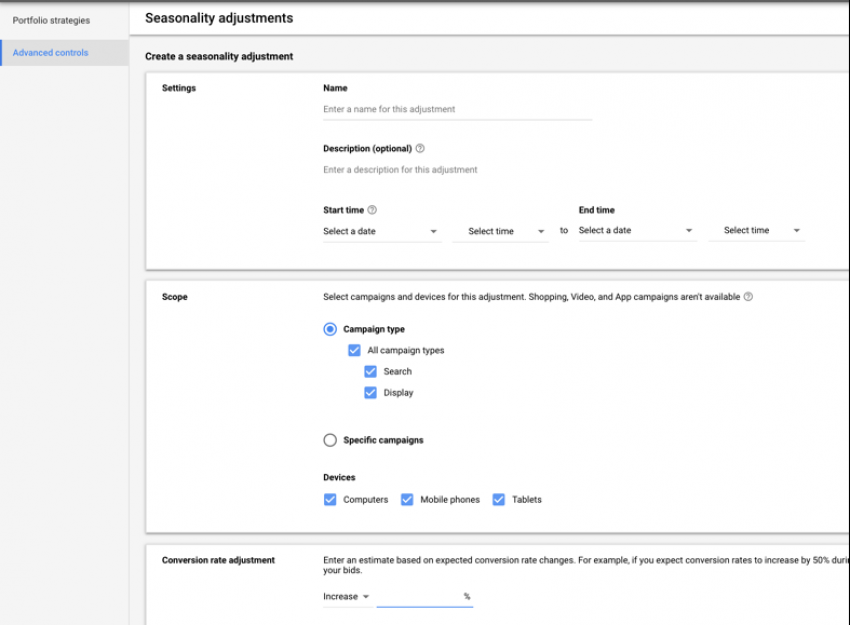850x625 pixels.
Task: Click the conversion rate percentage field
Action: pos(425,596)
